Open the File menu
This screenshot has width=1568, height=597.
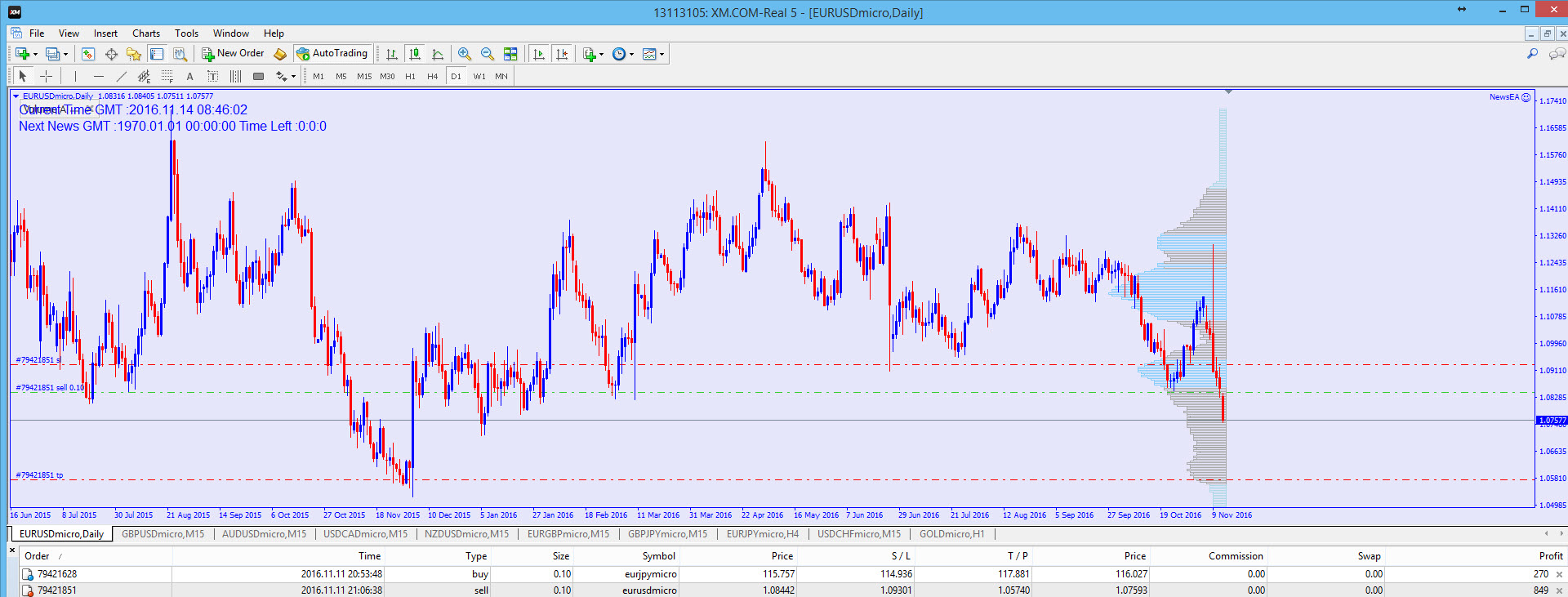coord(37,33)
